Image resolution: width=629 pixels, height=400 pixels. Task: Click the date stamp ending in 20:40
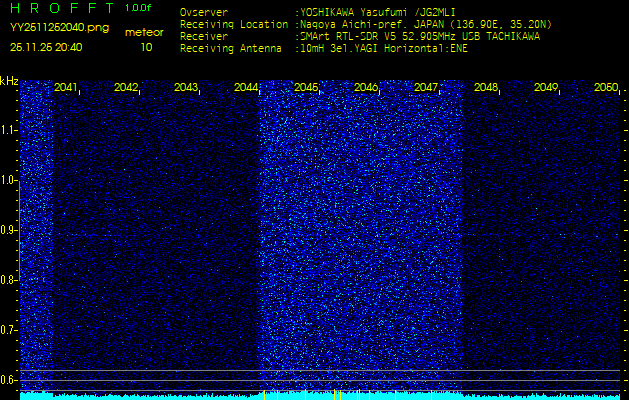46,47
